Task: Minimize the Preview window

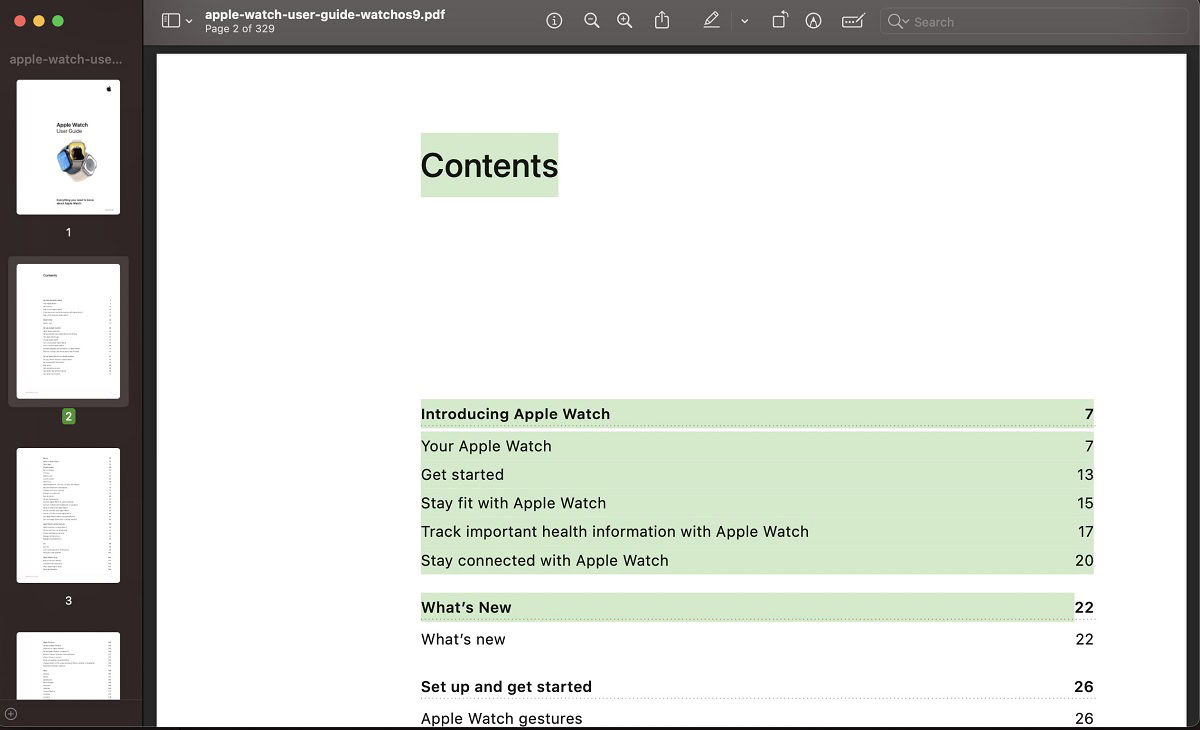Action: click(39, 21)
